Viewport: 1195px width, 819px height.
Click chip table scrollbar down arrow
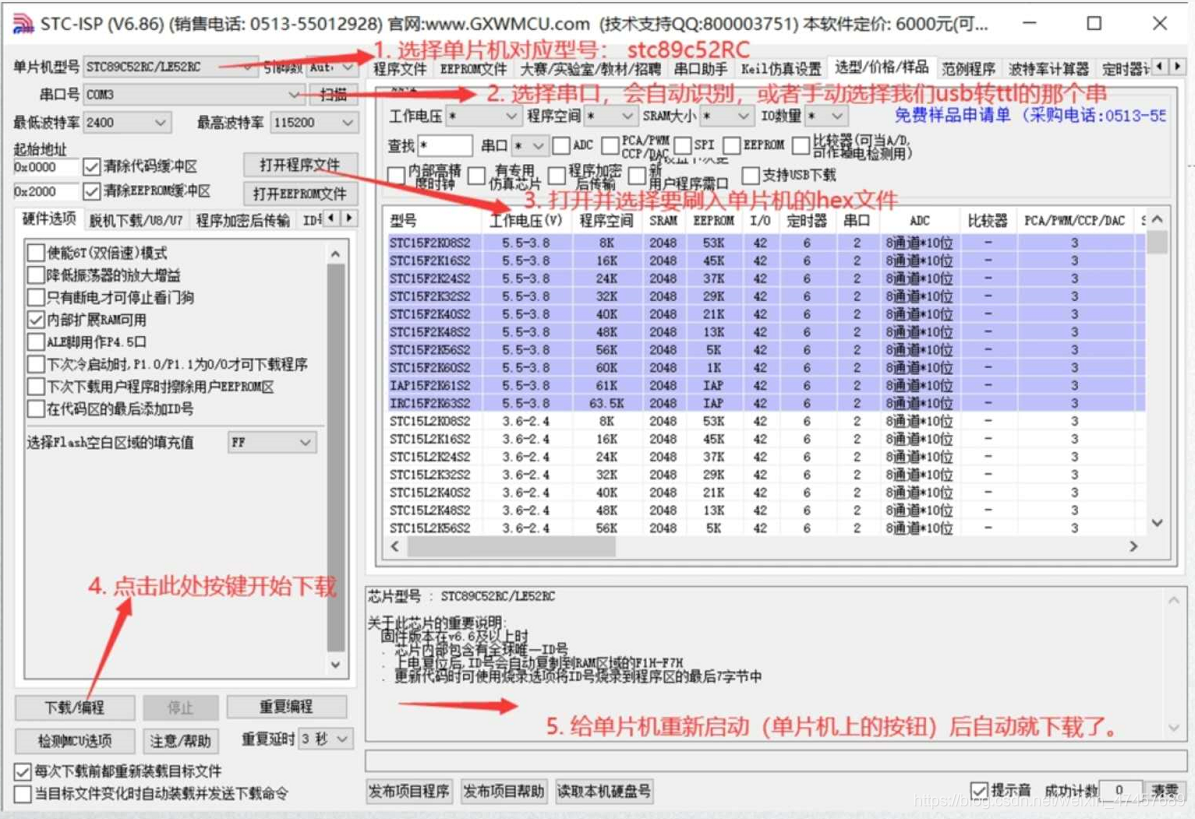tap(1158, 523)
